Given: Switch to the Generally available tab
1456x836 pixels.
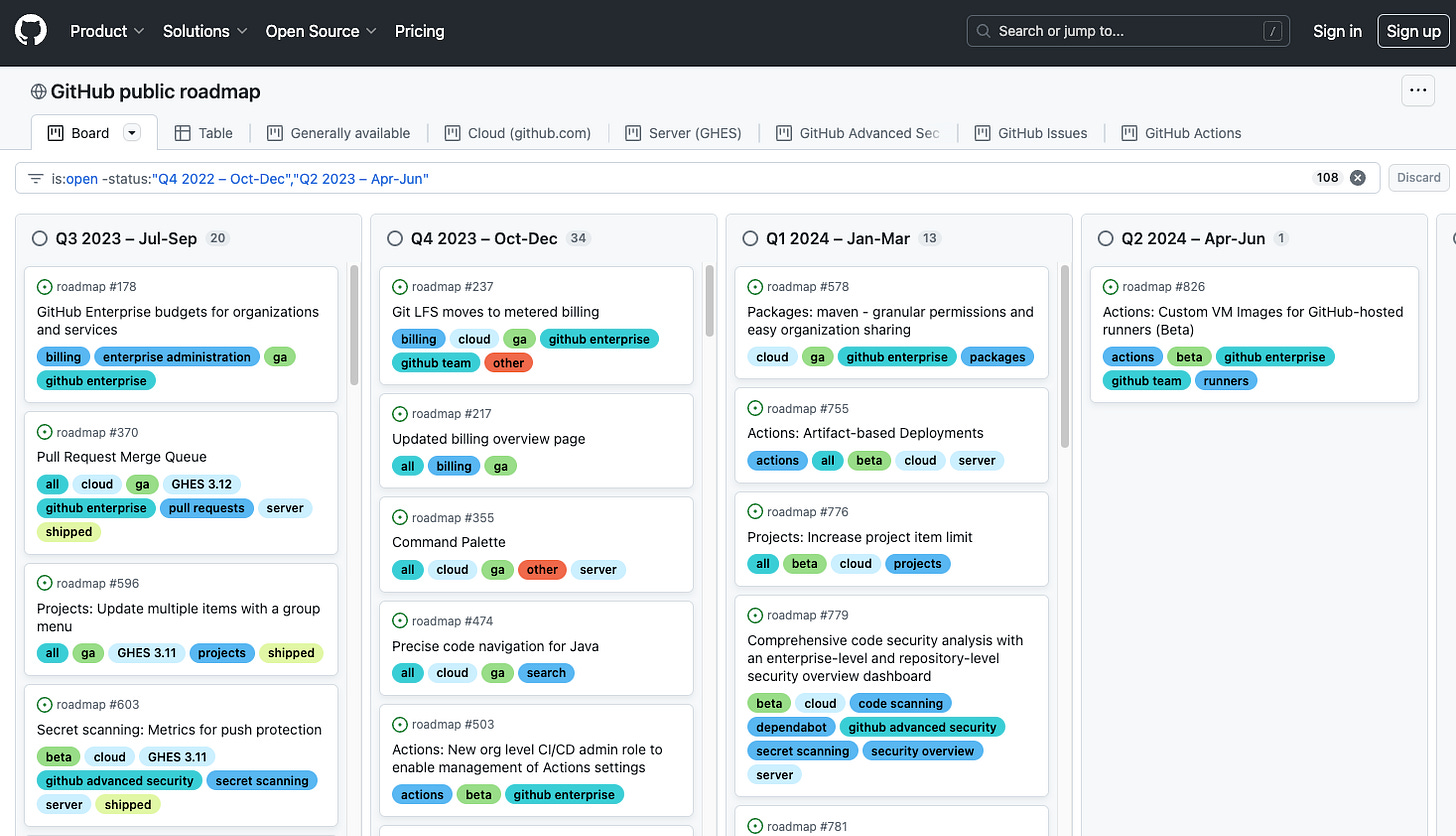Looking at the screenshot, I should click(x=339, y=133).
